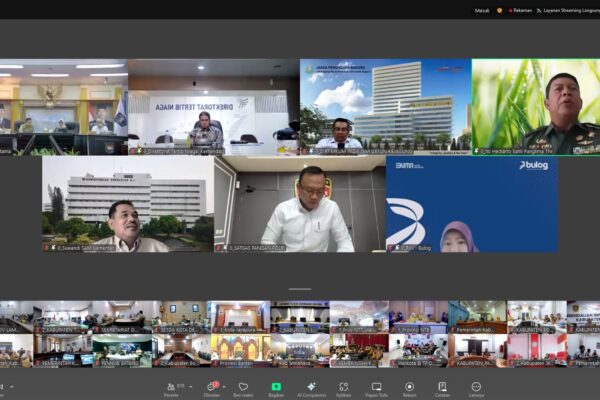Click the gallery divider handle bar

pos(300,289)
